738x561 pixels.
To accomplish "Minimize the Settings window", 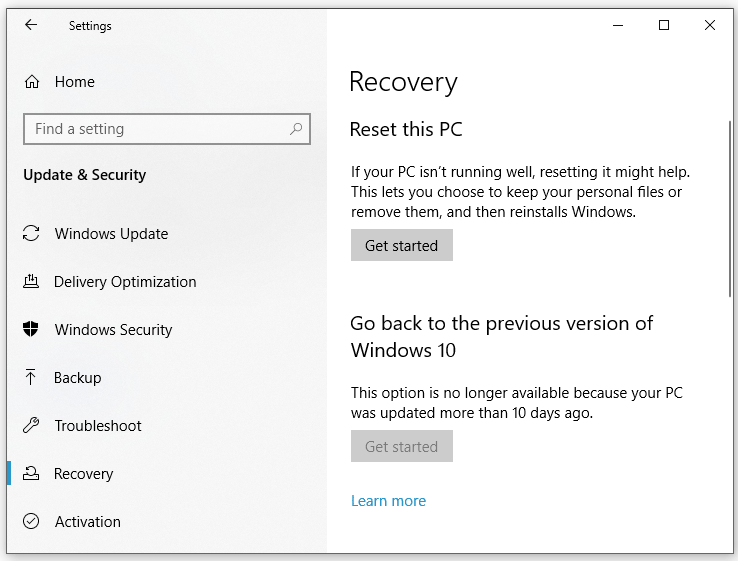I will coord(618,25).
